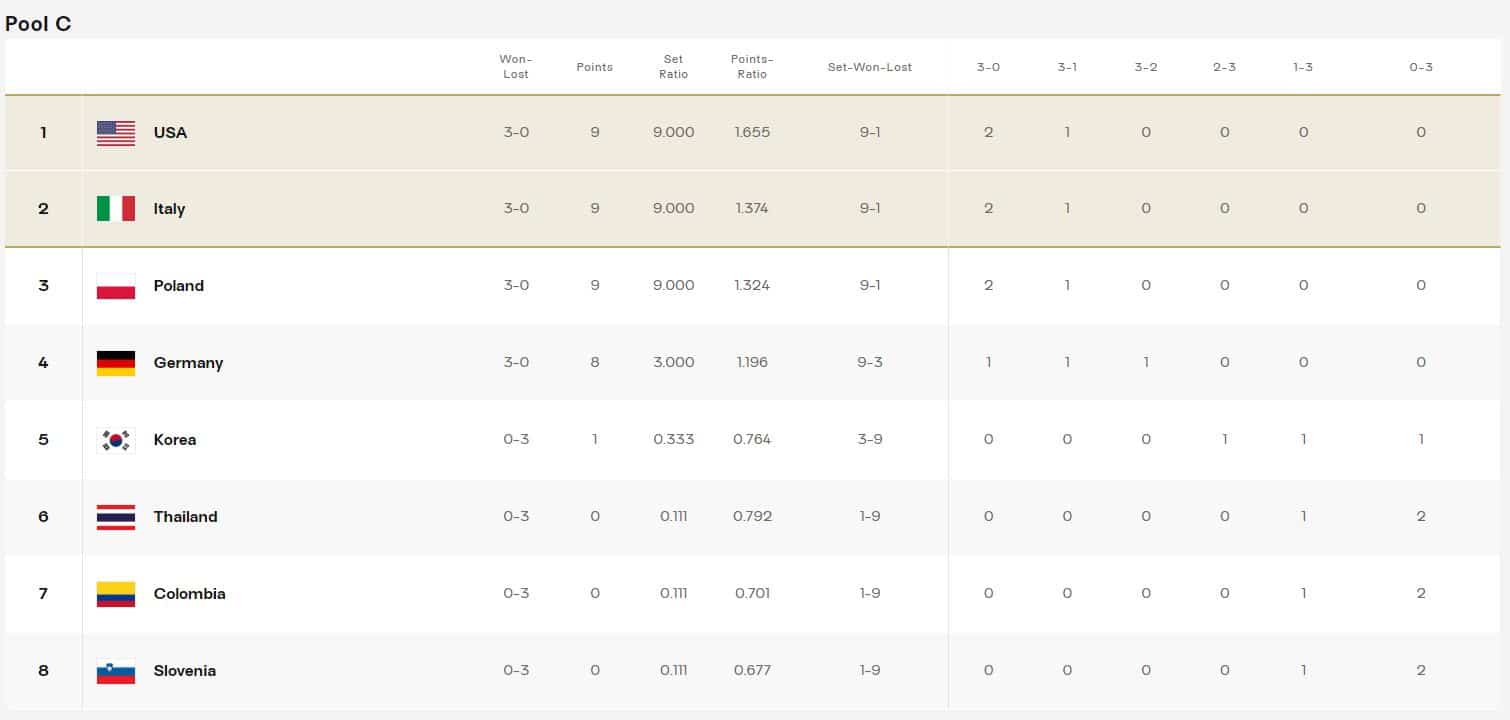Select the Germany team name

pos(188,363)
